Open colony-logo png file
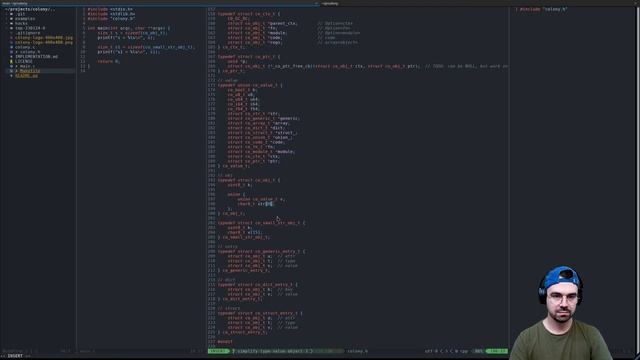Image resolution: width=640 pixels, height=360 pixels. [x=44, y=42]
